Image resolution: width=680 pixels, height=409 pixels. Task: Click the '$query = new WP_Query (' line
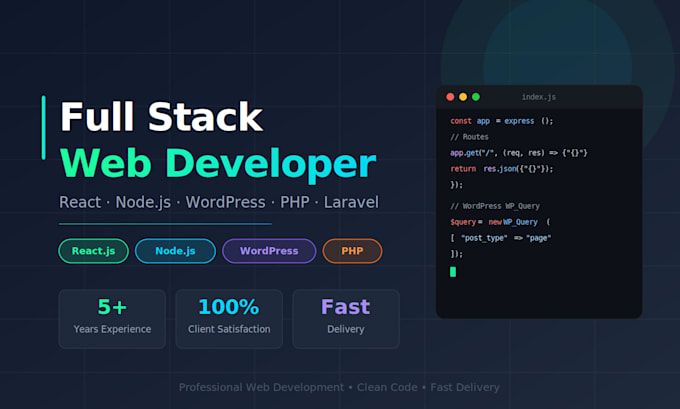pos(500,222)
